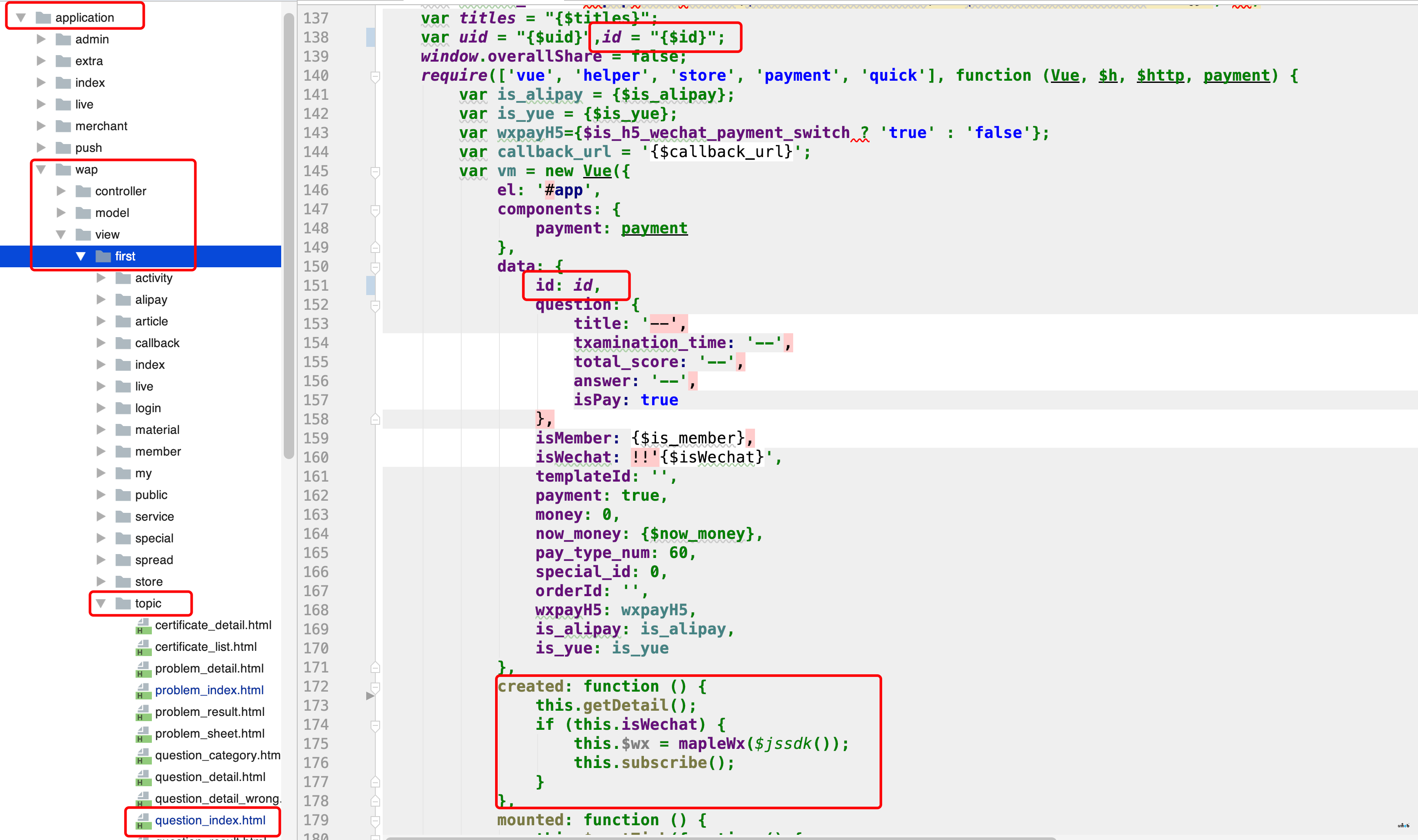
Task: Click the my folder icon
Action: click(123, 473)
